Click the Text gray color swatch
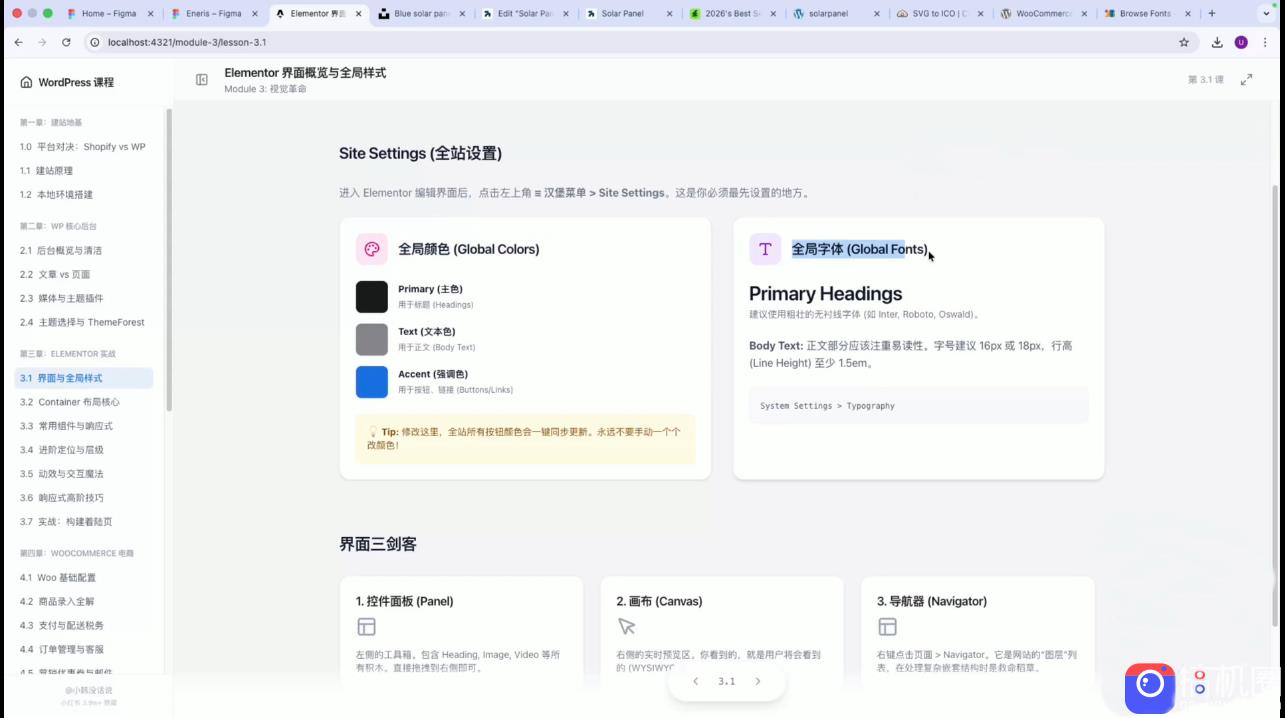This screenshot has width=1285, height=718. [x=372, y=339]
